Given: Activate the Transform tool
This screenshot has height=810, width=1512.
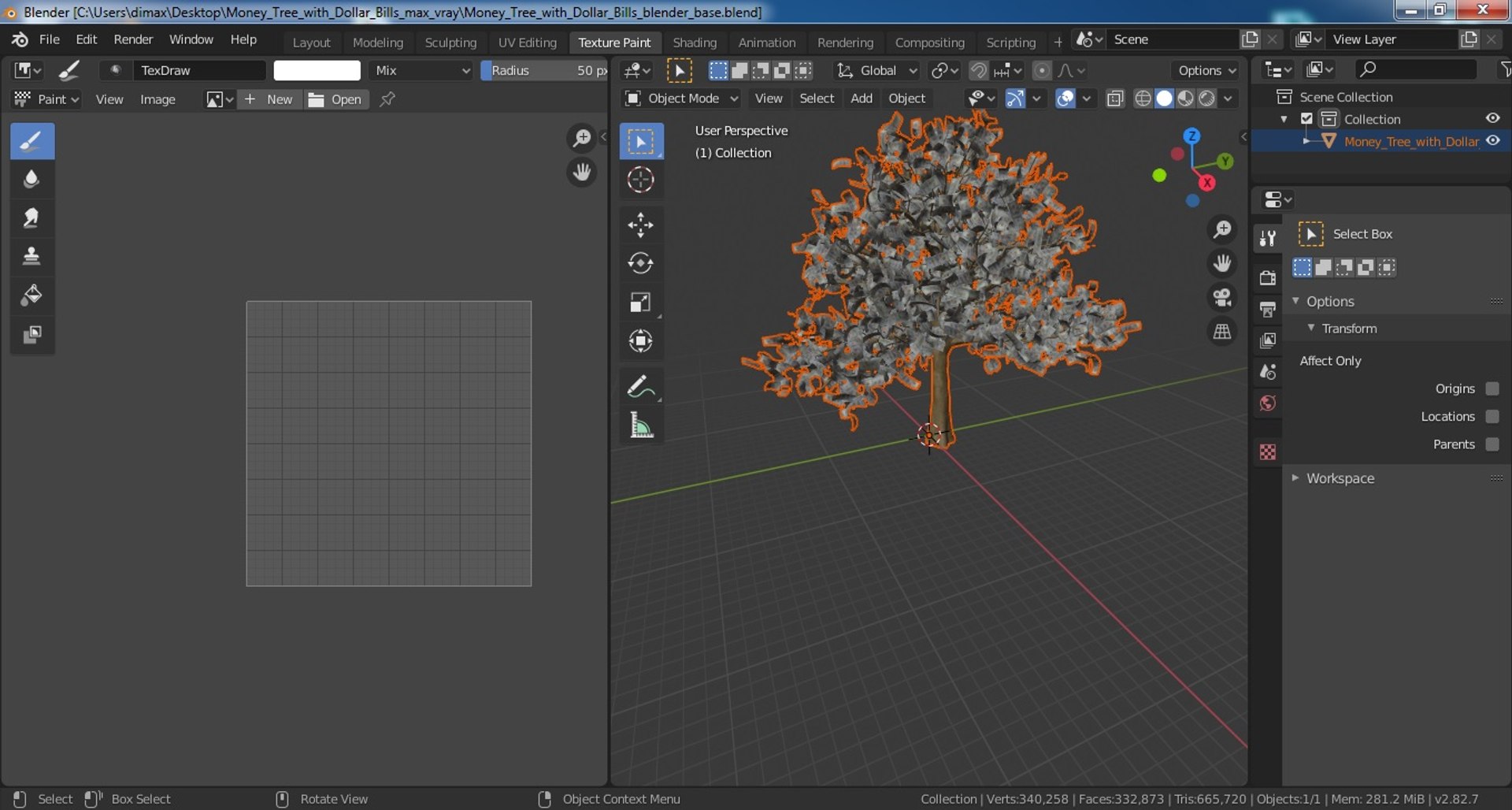Looking at the screenshot, I should pyautogui.click(x=641, y=340).
